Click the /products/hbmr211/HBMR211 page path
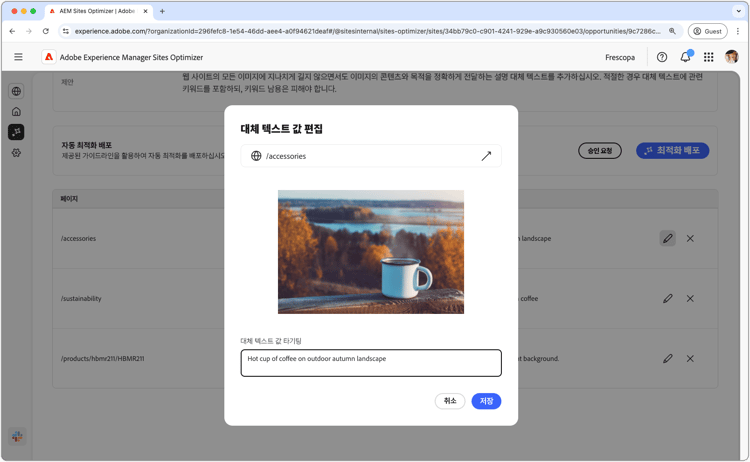Screen dimensions: 750x462 [102, 358]
